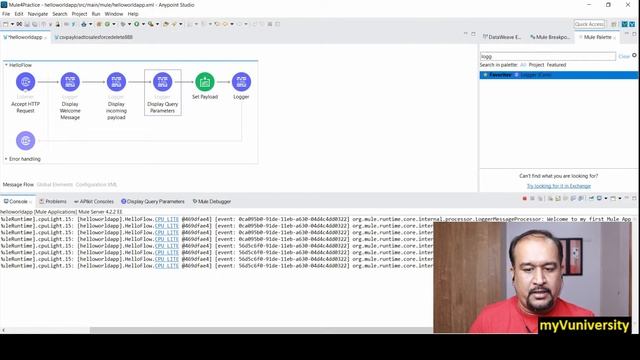Filter palette search by Project
The image size is (640, 360).
(536, 65)
